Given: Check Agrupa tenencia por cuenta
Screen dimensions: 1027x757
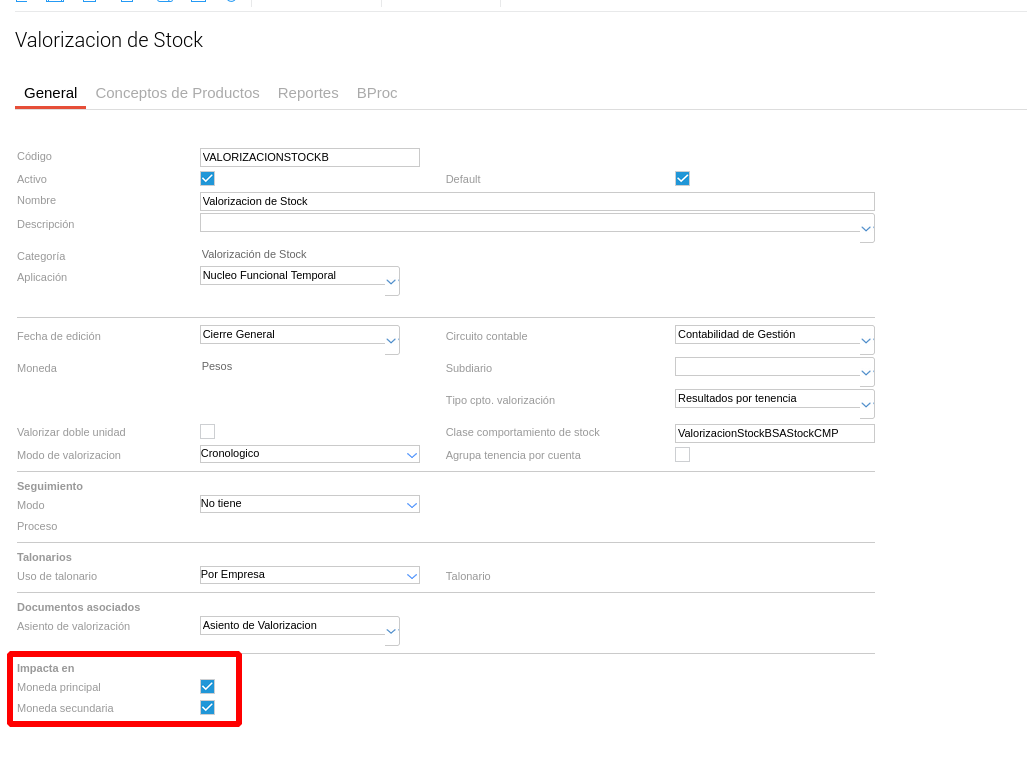Looking at the screenshot, I should coord(682,455).
